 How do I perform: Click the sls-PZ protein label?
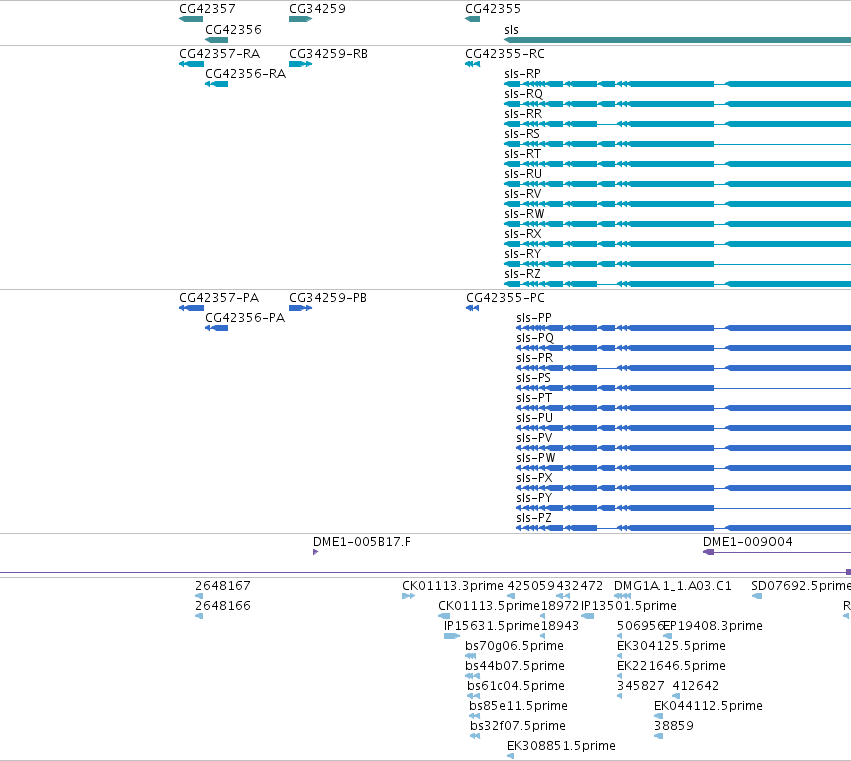click(x=534, y=518)
